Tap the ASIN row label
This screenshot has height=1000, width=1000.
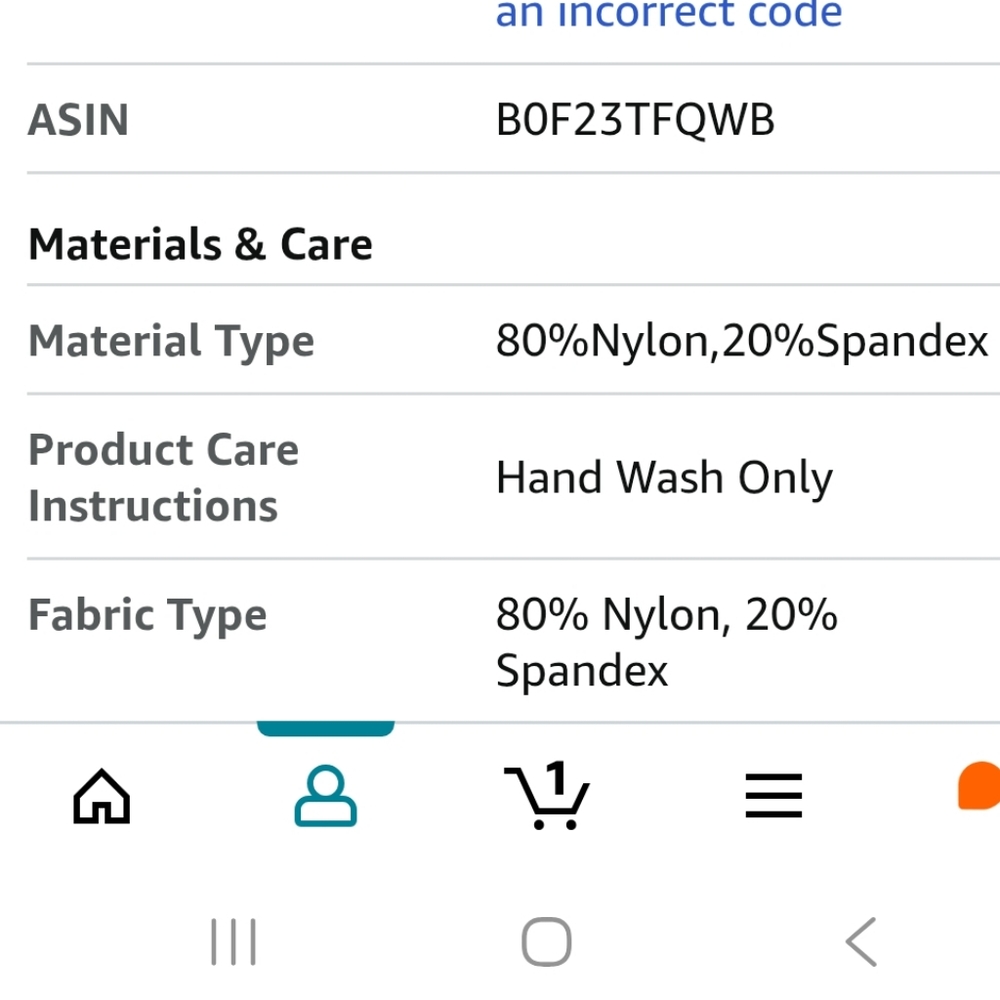coord(78,121)
